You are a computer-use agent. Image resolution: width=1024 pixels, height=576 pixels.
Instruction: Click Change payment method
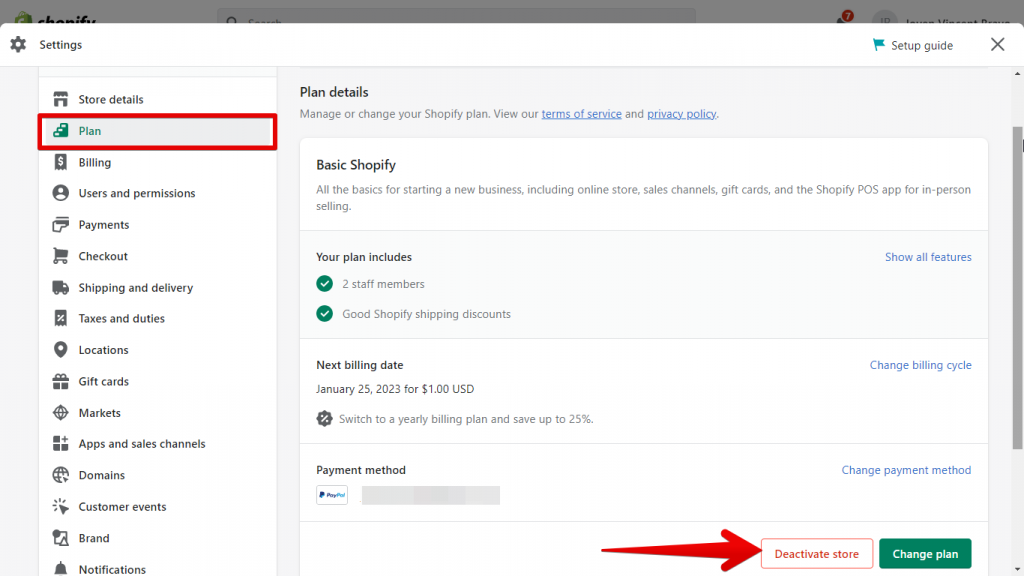(906, 470)
